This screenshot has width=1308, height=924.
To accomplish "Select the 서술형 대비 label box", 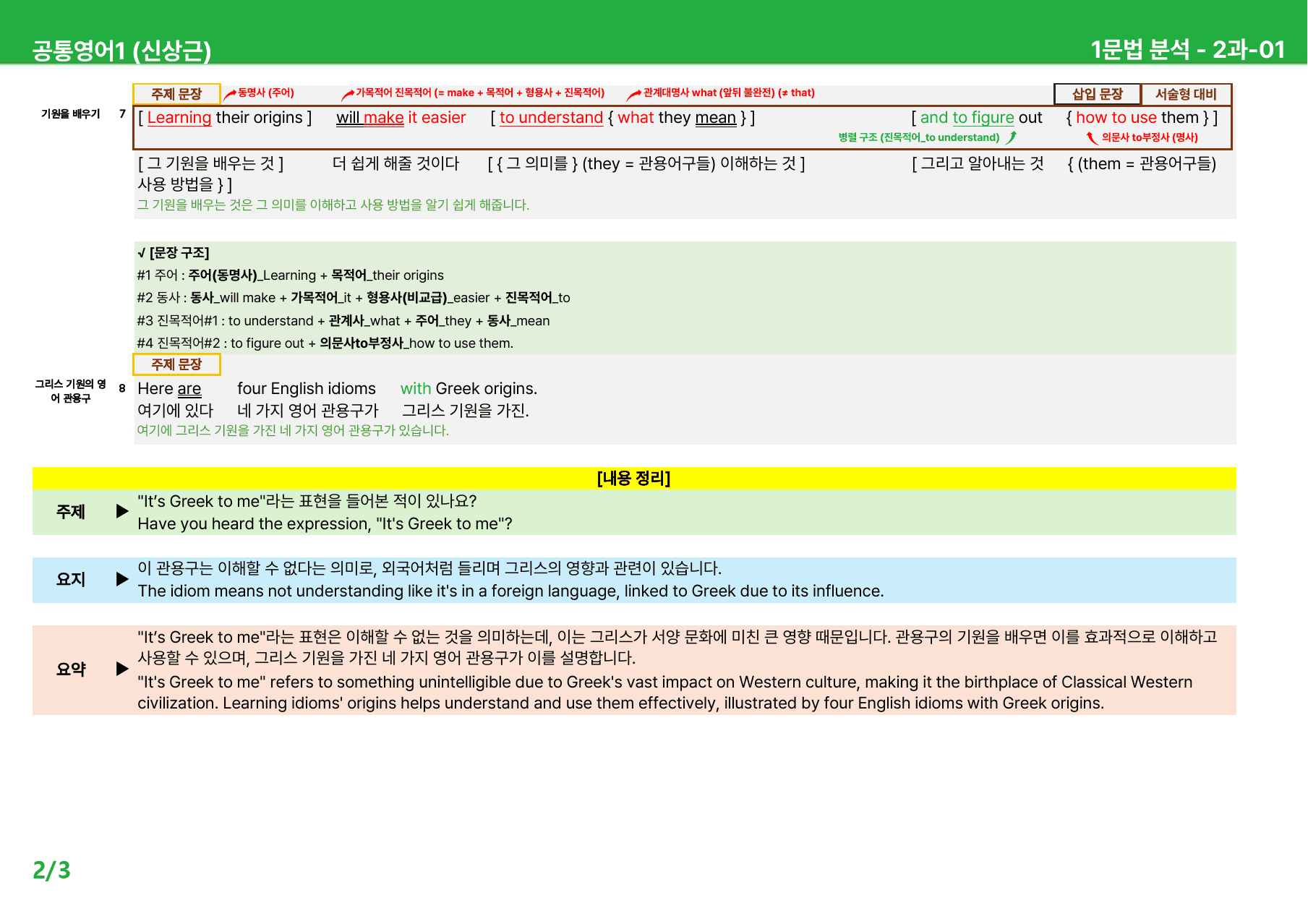I will (1186, 94).
